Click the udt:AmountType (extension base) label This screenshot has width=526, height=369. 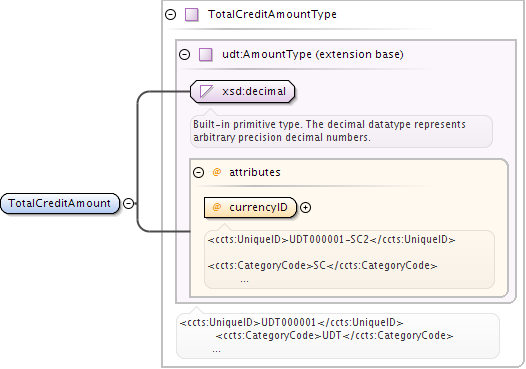click(x=313, y=54)
